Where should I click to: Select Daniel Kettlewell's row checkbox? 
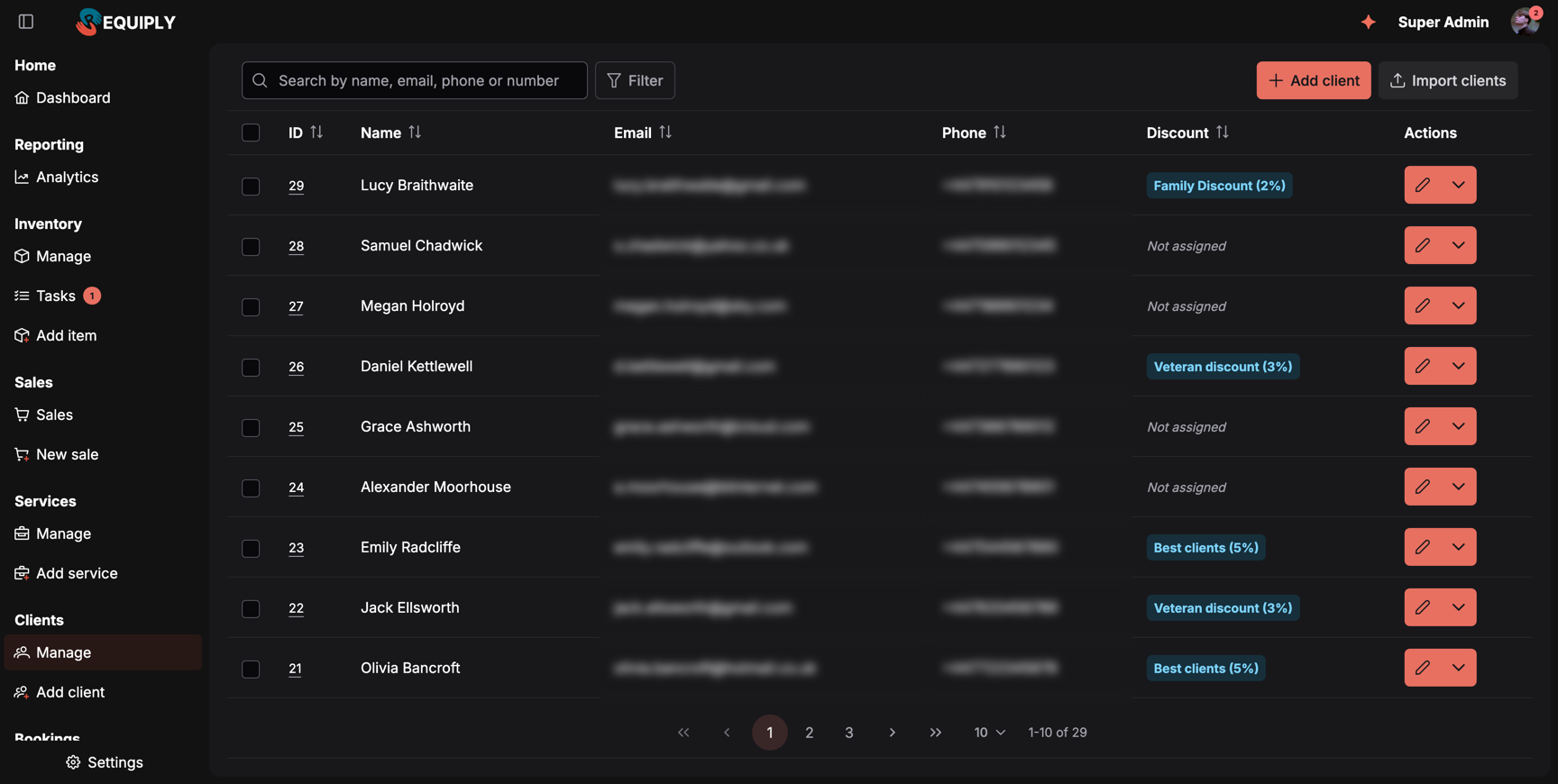[251, 367]
